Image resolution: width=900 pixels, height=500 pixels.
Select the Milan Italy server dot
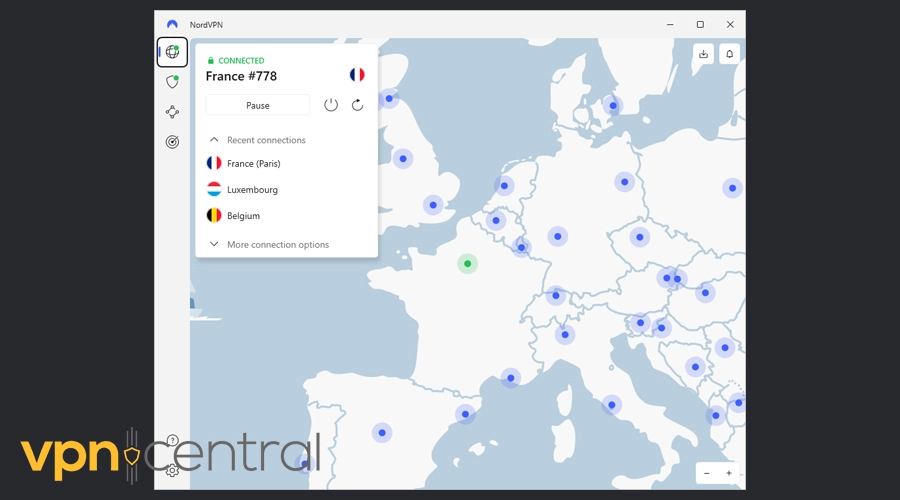coord(565,335)
